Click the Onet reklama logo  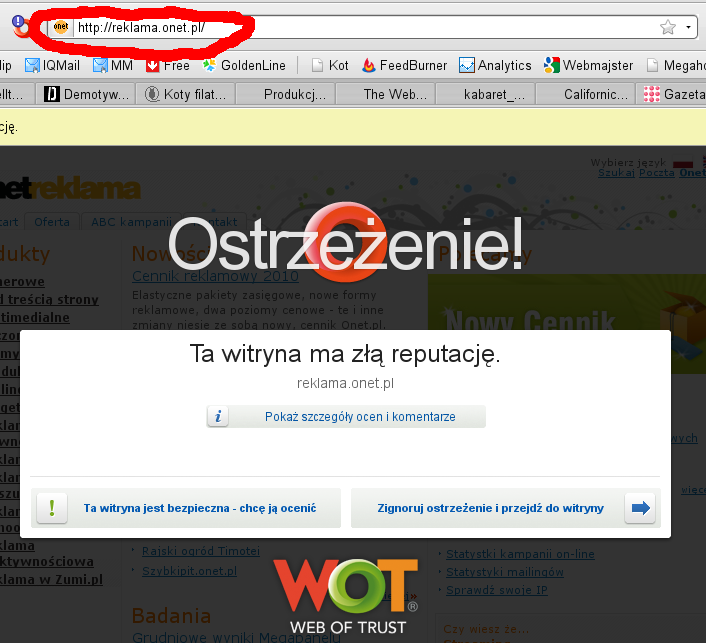[70, 188]
